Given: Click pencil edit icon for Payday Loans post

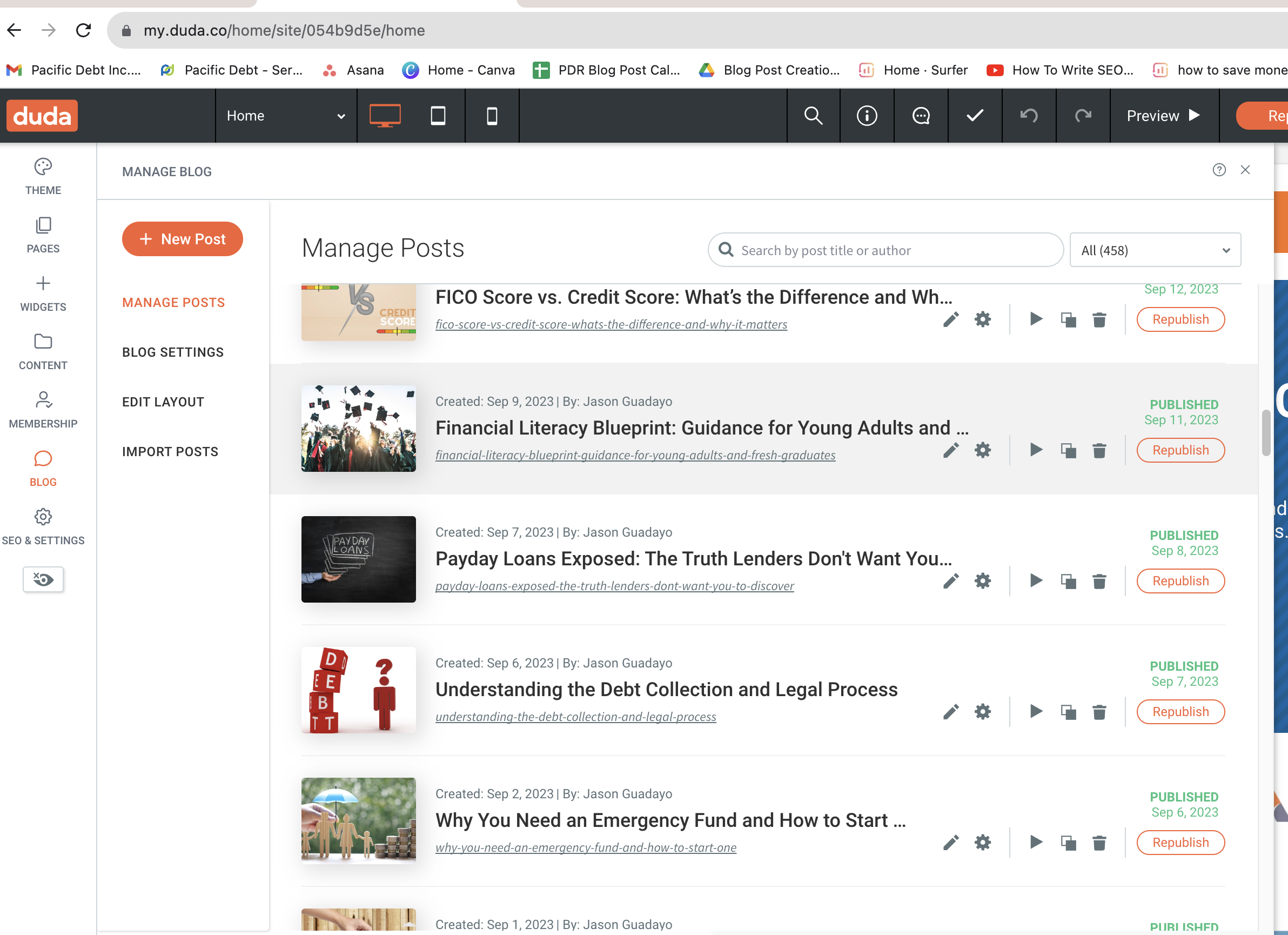Looking at the screenshot, I should click(x=951, y=580).
